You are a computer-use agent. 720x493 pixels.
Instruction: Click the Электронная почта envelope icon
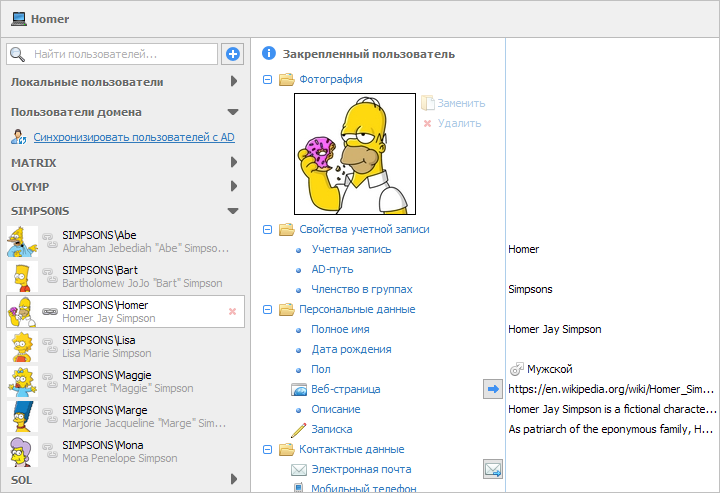299,470
